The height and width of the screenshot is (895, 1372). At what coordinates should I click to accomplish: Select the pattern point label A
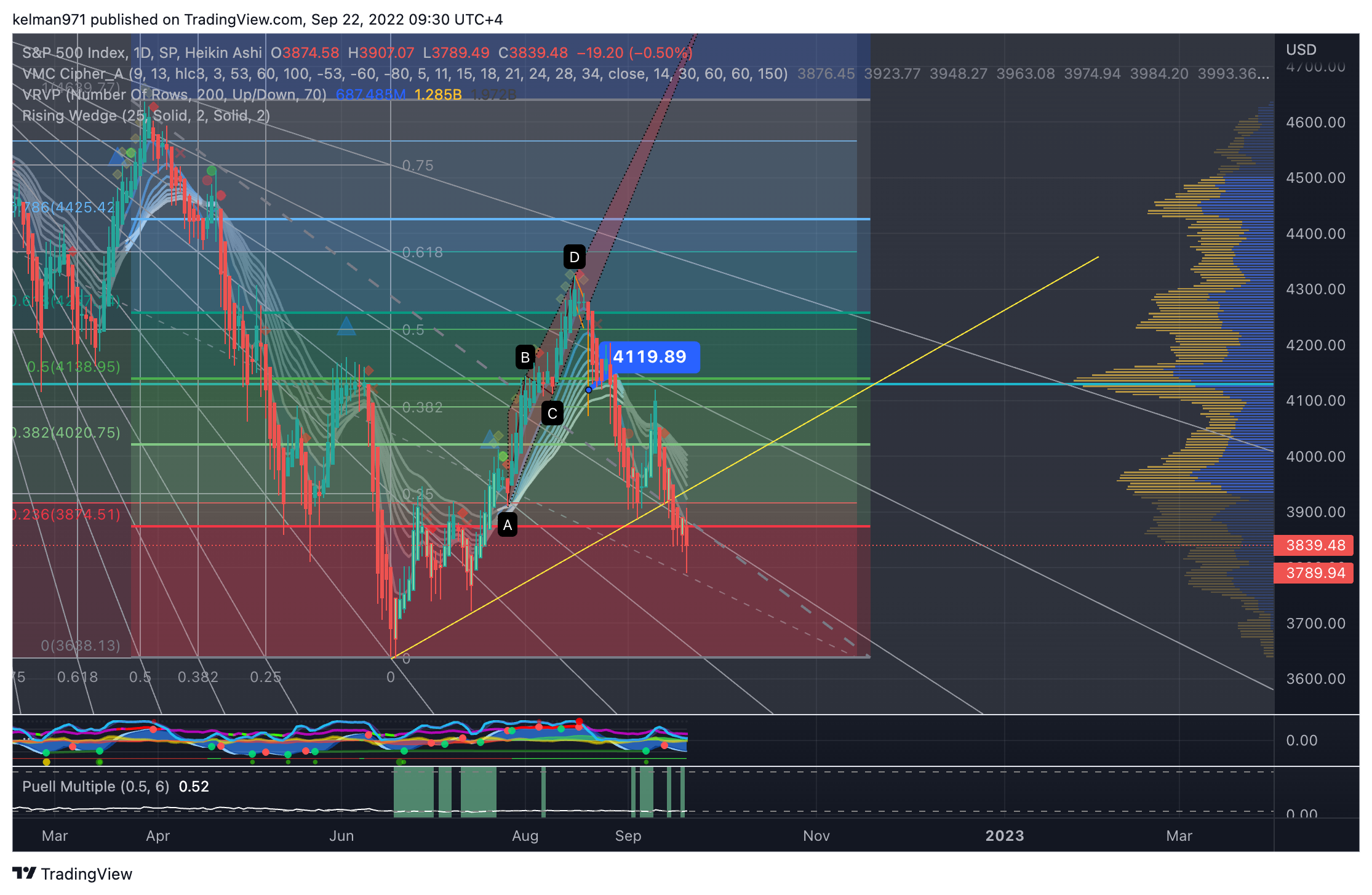click(508, 525)
